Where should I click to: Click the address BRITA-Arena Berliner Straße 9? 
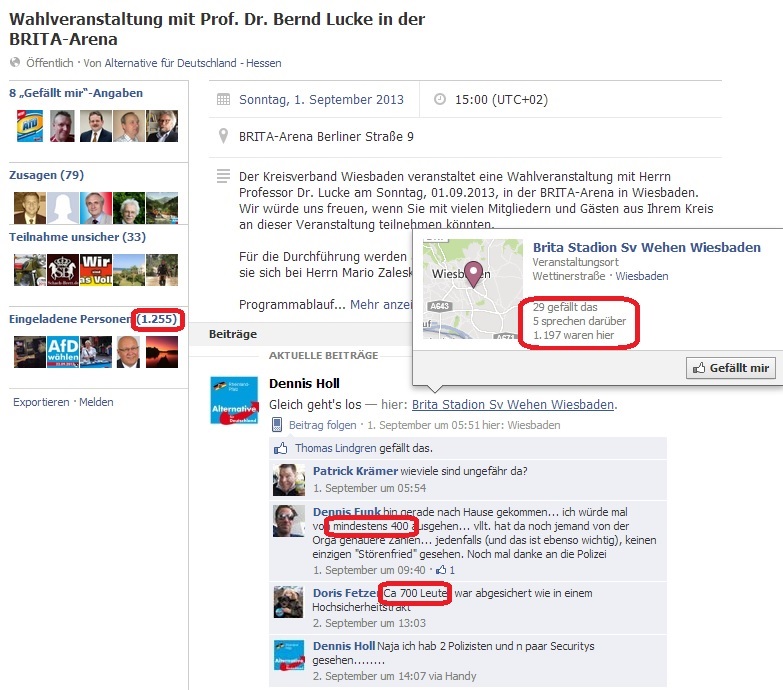pyautogui.click(x=326, y=137)
